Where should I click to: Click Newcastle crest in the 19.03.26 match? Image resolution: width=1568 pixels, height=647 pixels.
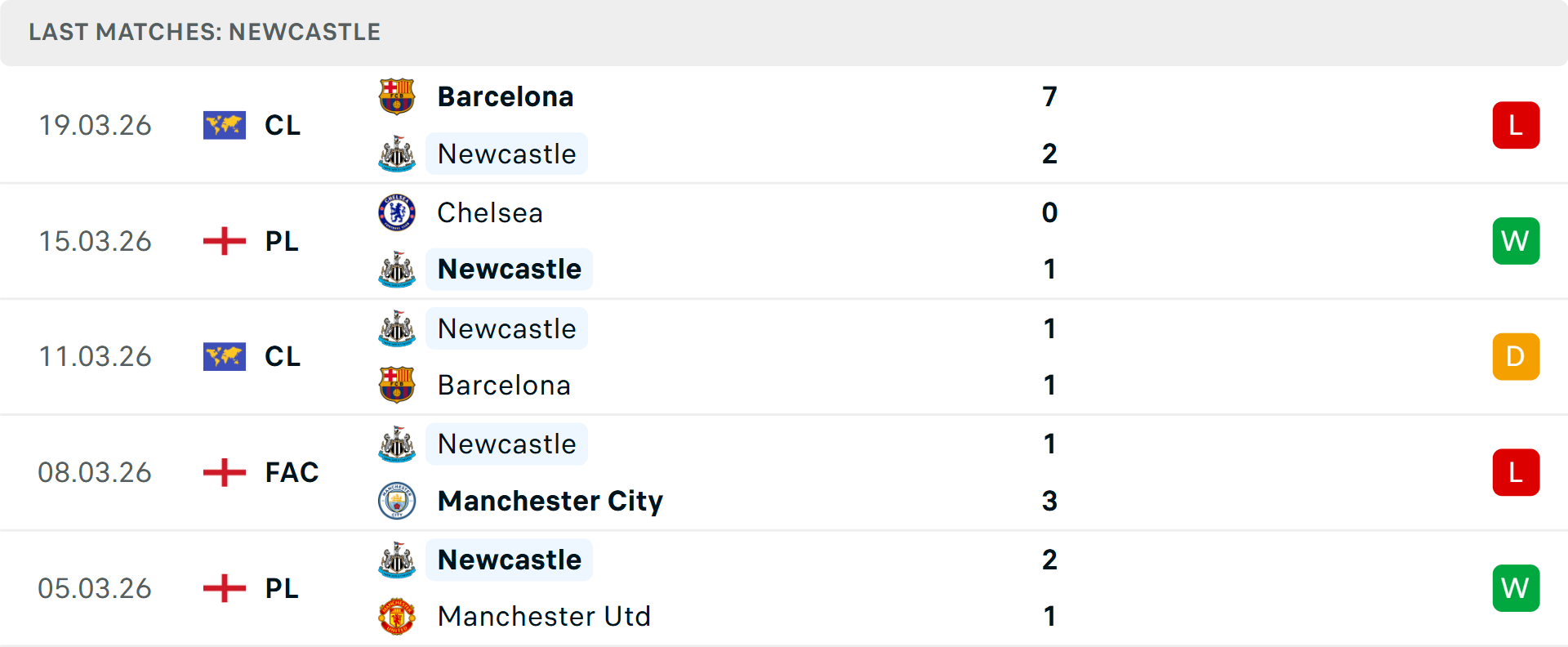click(x=397, y=154)
